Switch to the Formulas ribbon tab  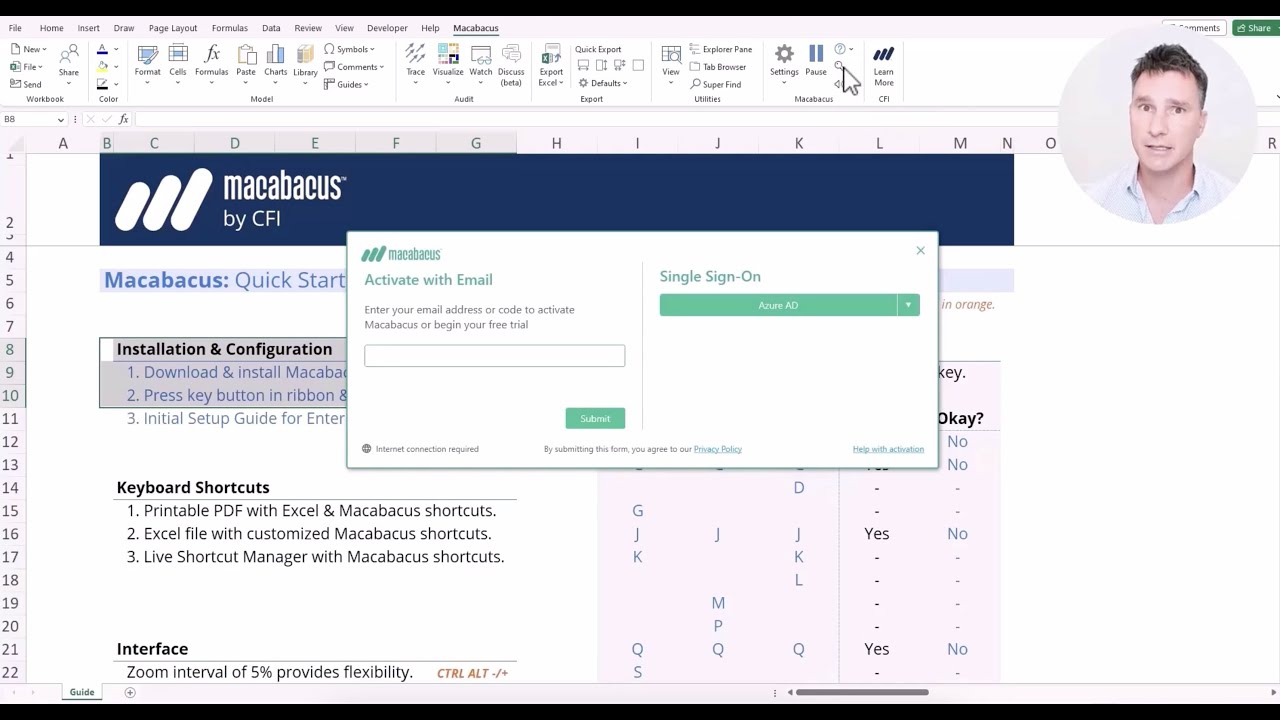click(229, 28)
